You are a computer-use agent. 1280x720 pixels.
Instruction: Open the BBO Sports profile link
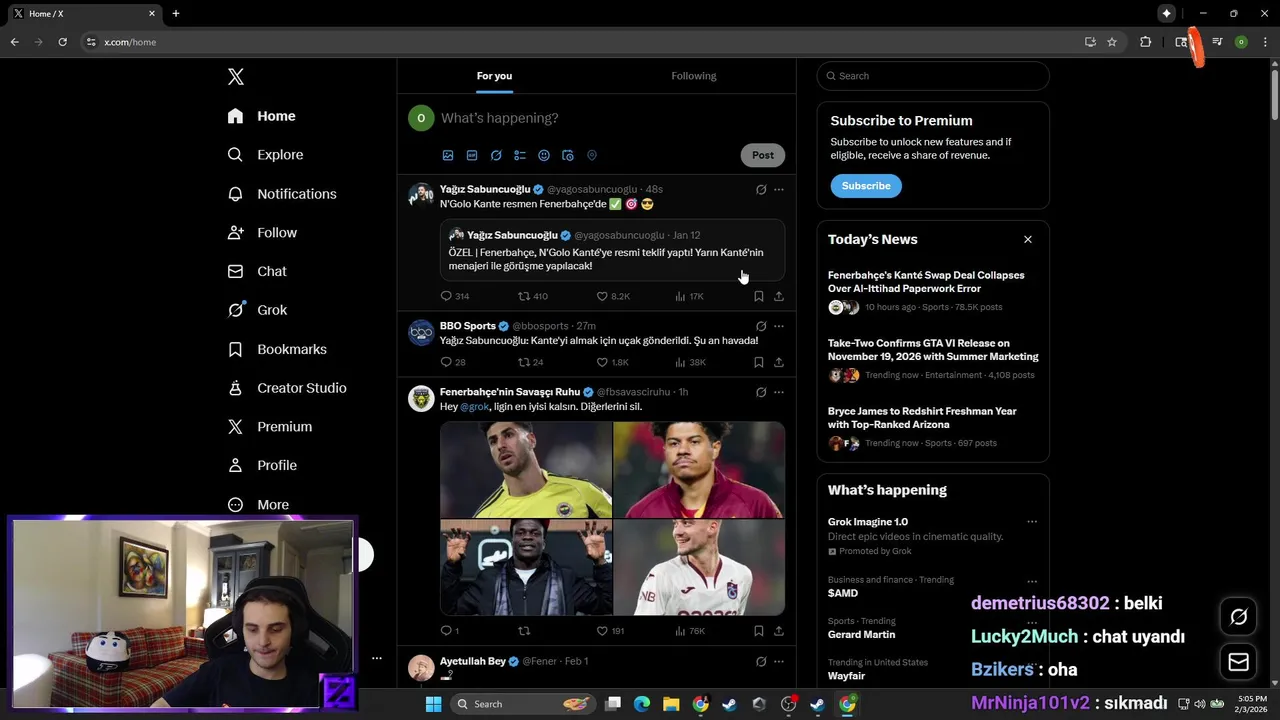[x=468, y=326]
